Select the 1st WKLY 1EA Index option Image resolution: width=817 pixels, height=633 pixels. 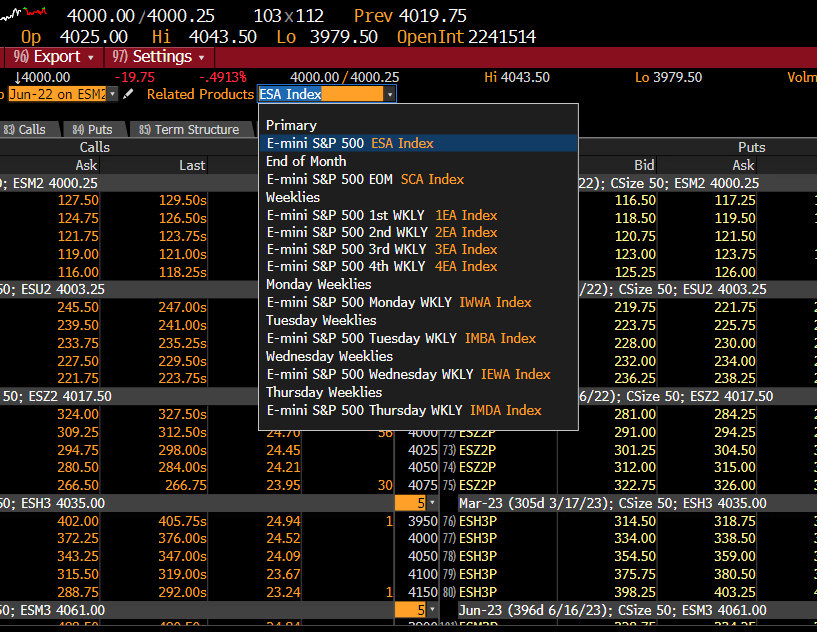pyautogui.click(x=381, y=215)
